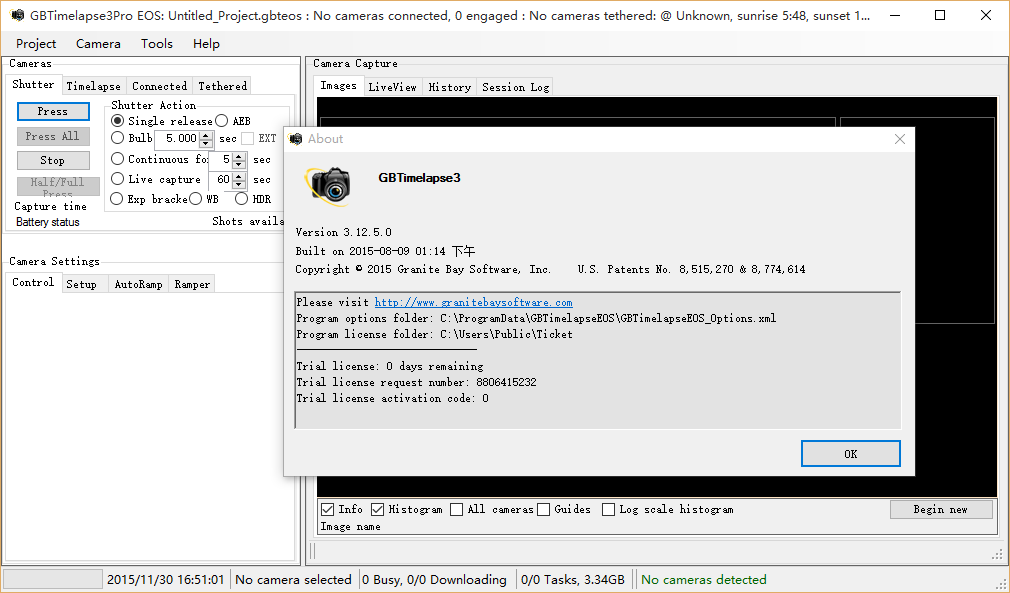Switch to the History tab

click(x=449, y=87)
